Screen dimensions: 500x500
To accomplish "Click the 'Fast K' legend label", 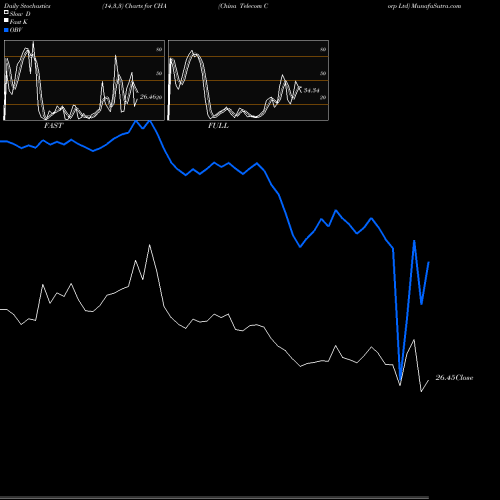I will (19, 22).
